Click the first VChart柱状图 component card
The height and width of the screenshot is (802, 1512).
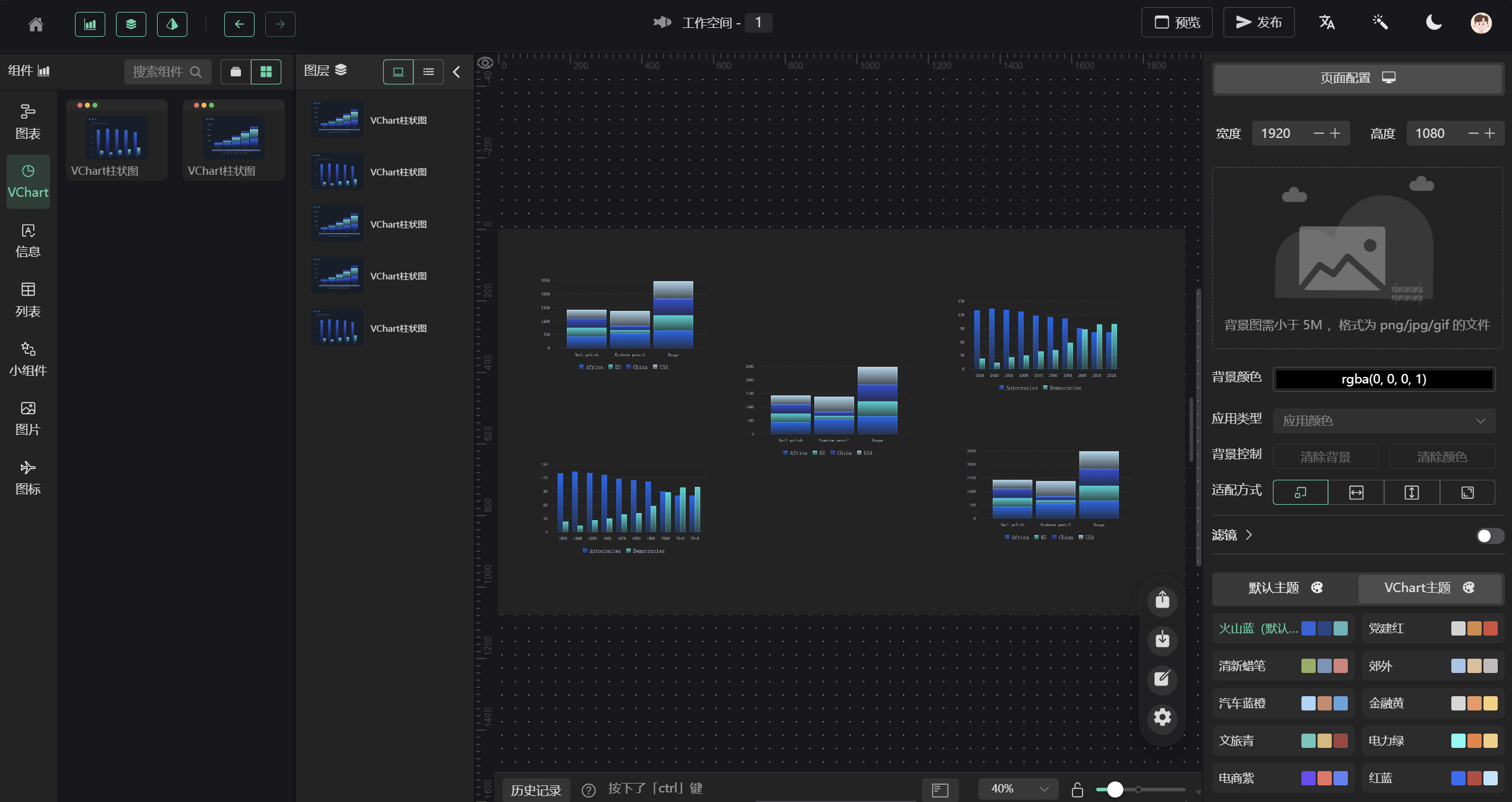(117, 140)
